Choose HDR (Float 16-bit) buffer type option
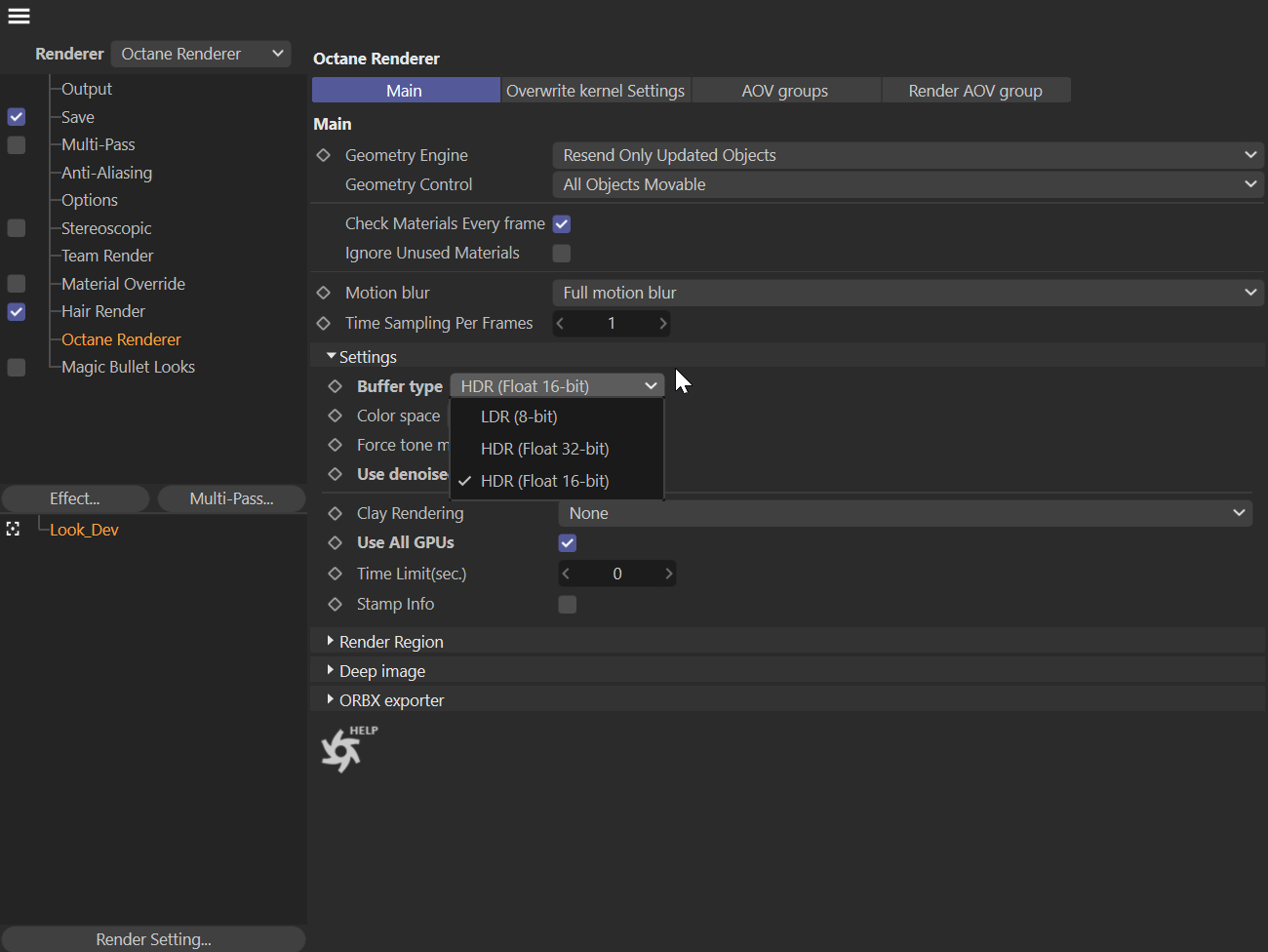 click(x=557, y=481)
